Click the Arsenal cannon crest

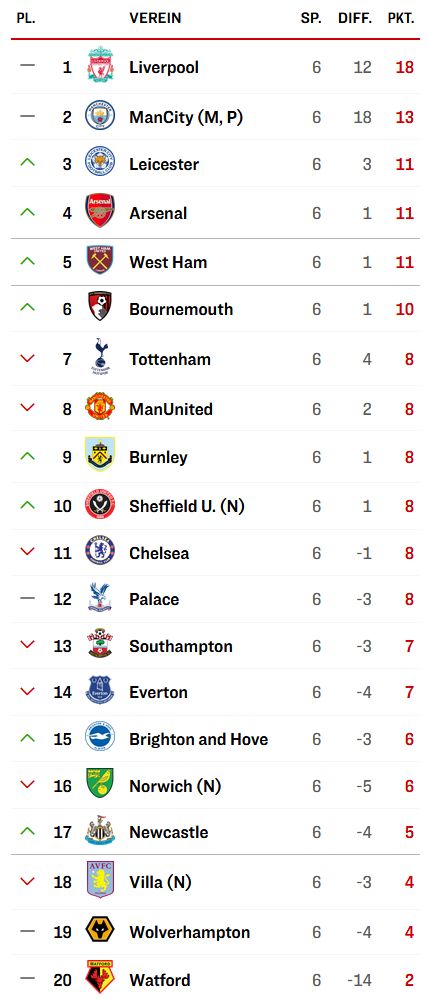pos(100,211)
